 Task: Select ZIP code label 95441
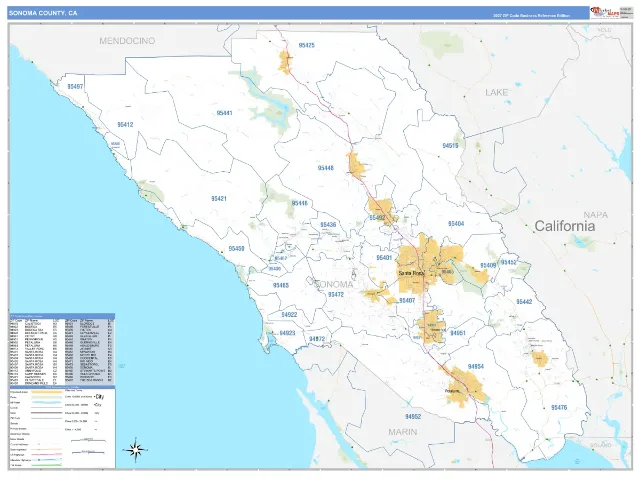224,113
